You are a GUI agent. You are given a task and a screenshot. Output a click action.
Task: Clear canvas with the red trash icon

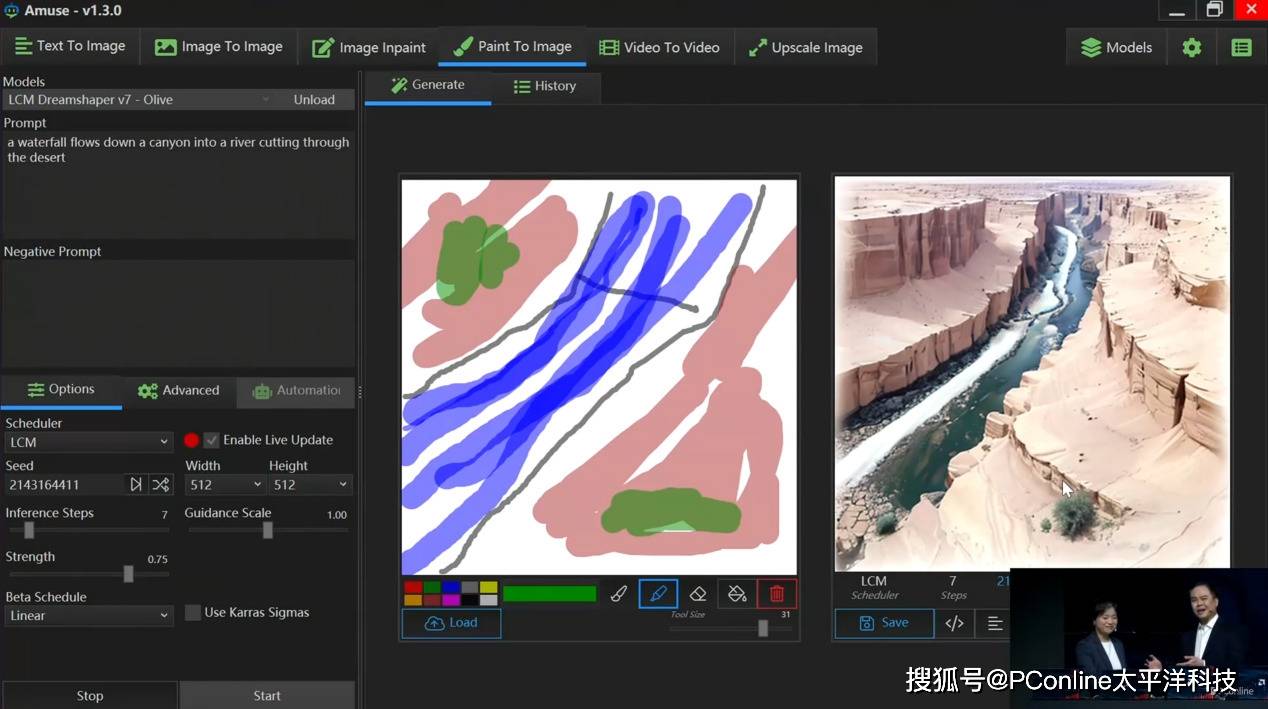[777, 594]
